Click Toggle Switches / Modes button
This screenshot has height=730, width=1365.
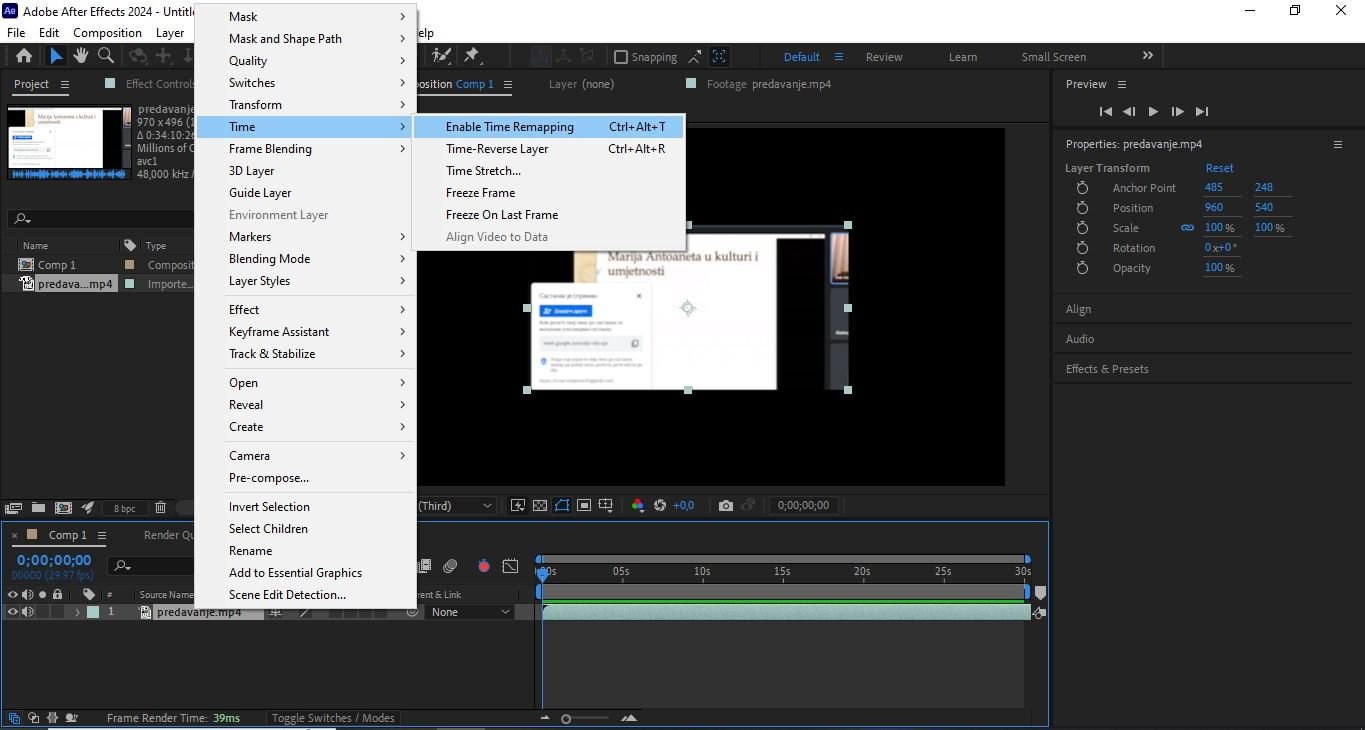tap(333, 718)
